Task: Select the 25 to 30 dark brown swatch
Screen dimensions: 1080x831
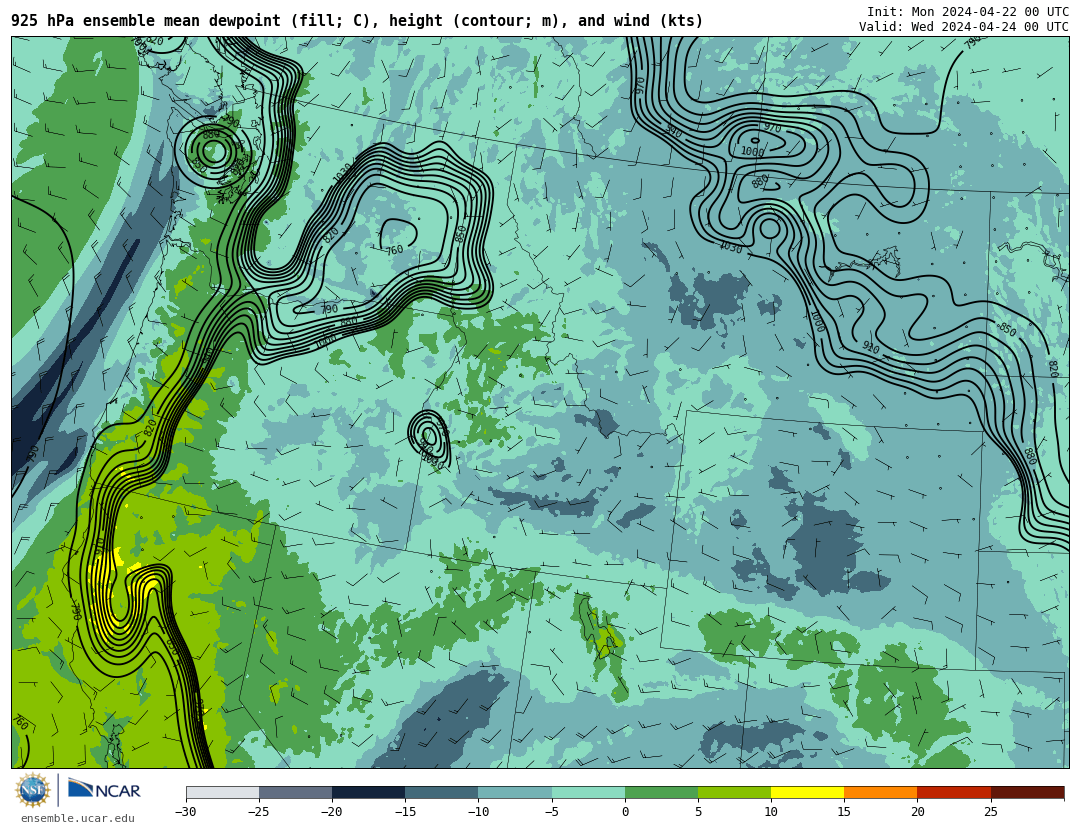Action: (1027, 792)
